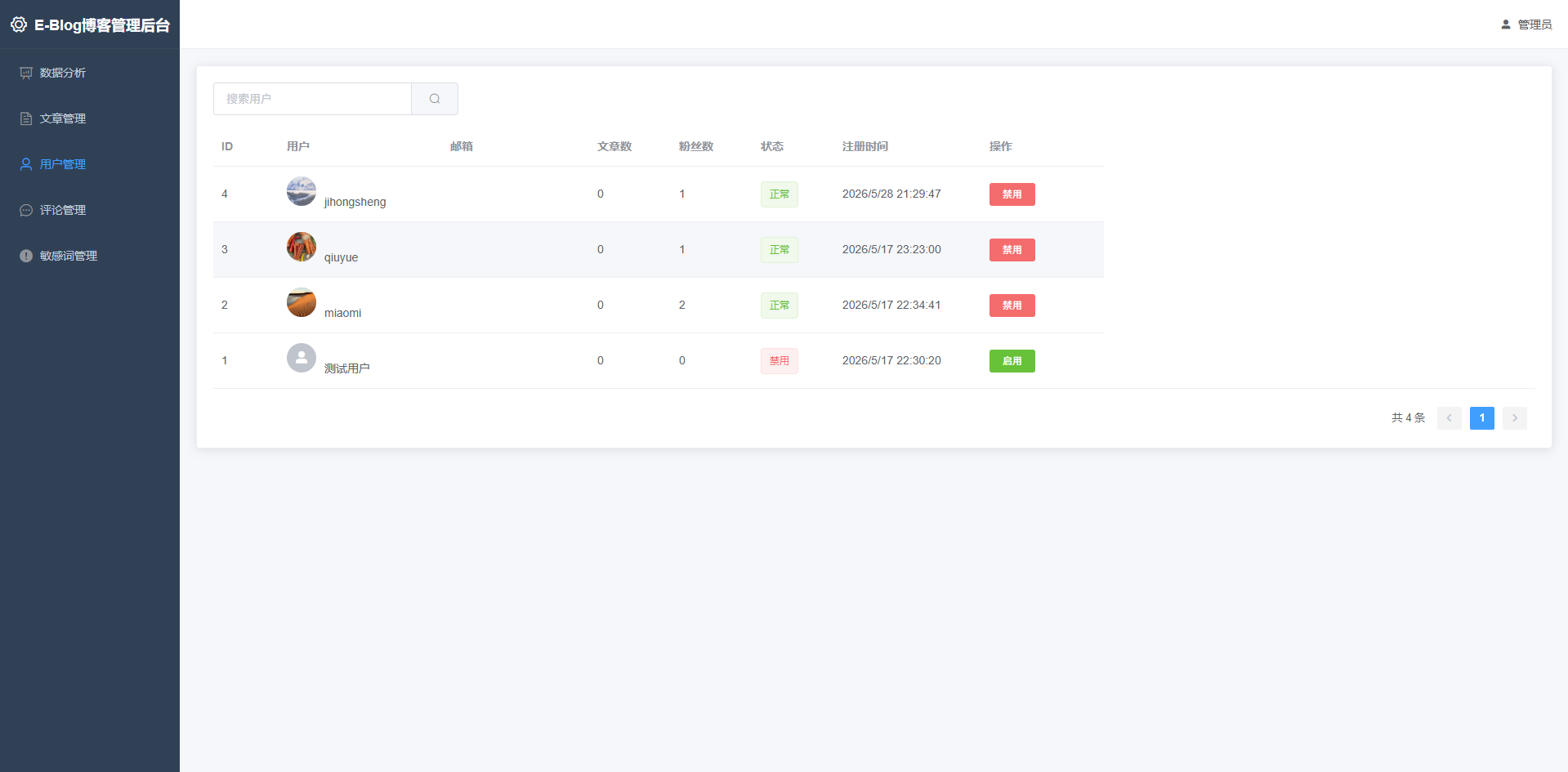Select page 1 in pagination
1568x772 pixels.
(1482, 418)
